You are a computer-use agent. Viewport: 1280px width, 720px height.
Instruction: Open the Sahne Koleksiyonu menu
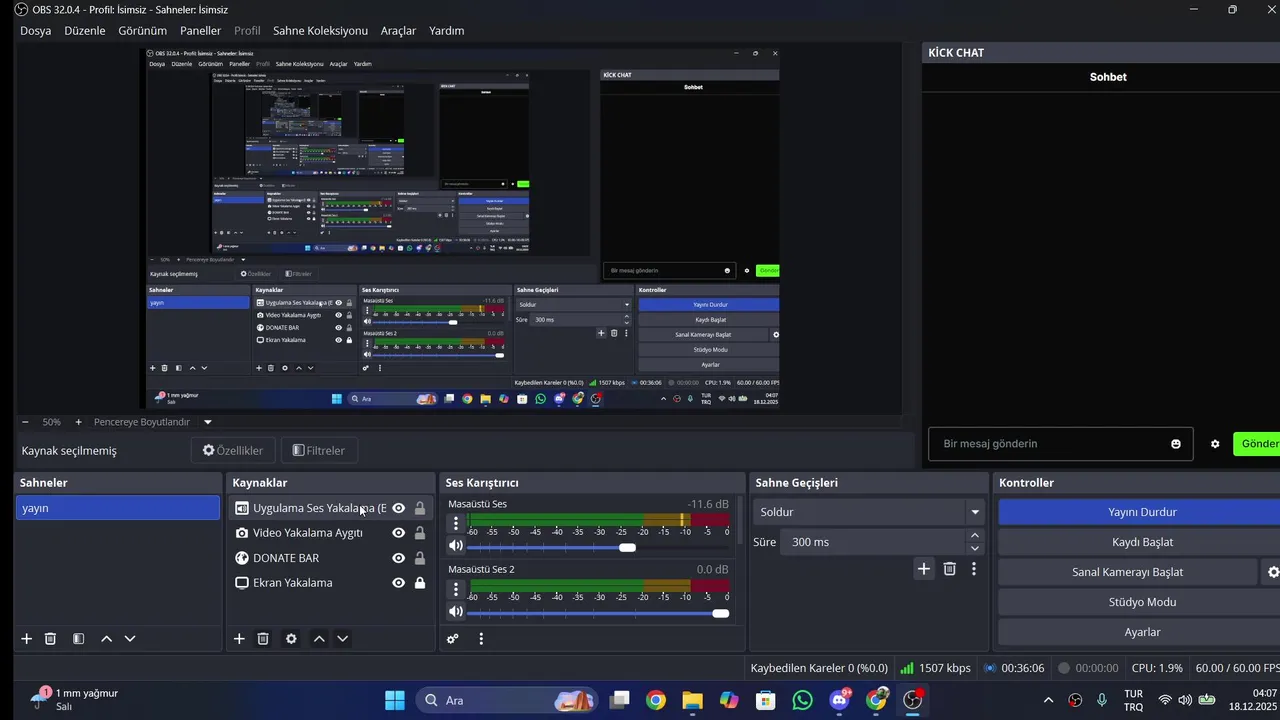pos(320,31)
